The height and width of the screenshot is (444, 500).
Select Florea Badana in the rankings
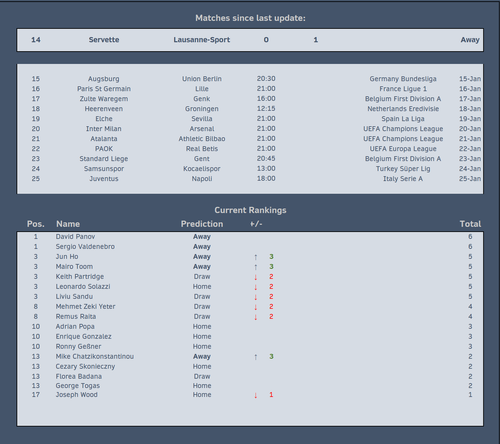[x=79, y=377]
